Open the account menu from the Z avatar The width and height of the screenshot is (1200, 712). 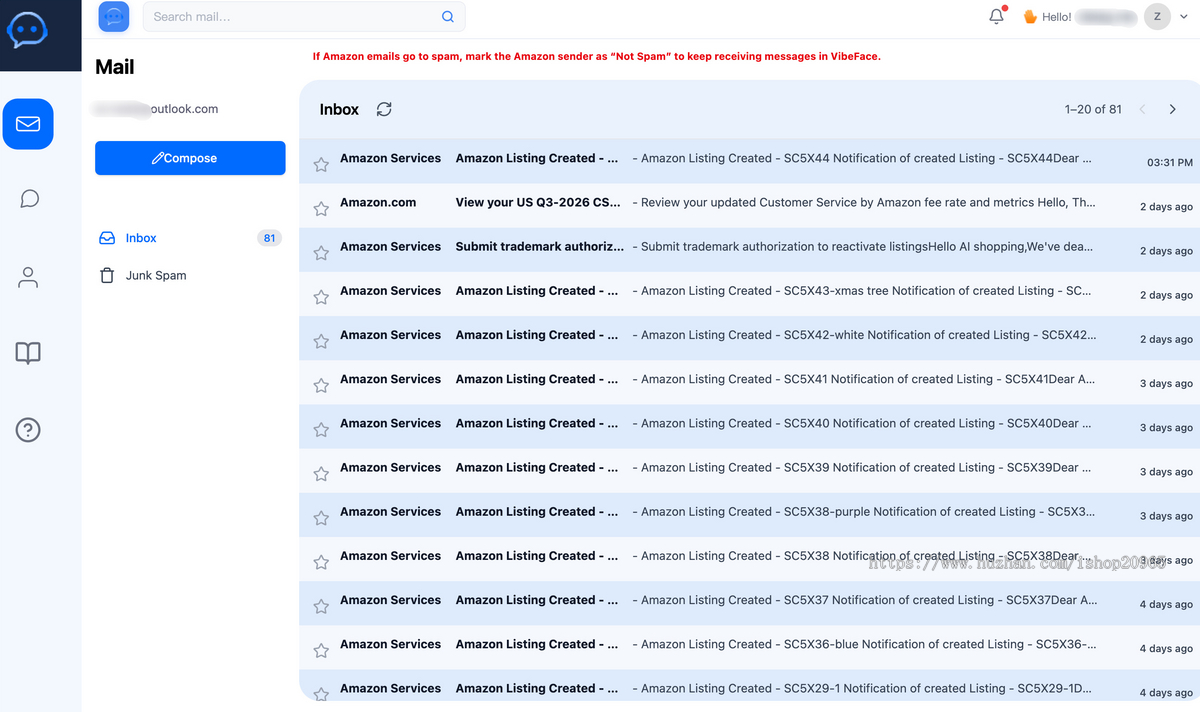1157,16
